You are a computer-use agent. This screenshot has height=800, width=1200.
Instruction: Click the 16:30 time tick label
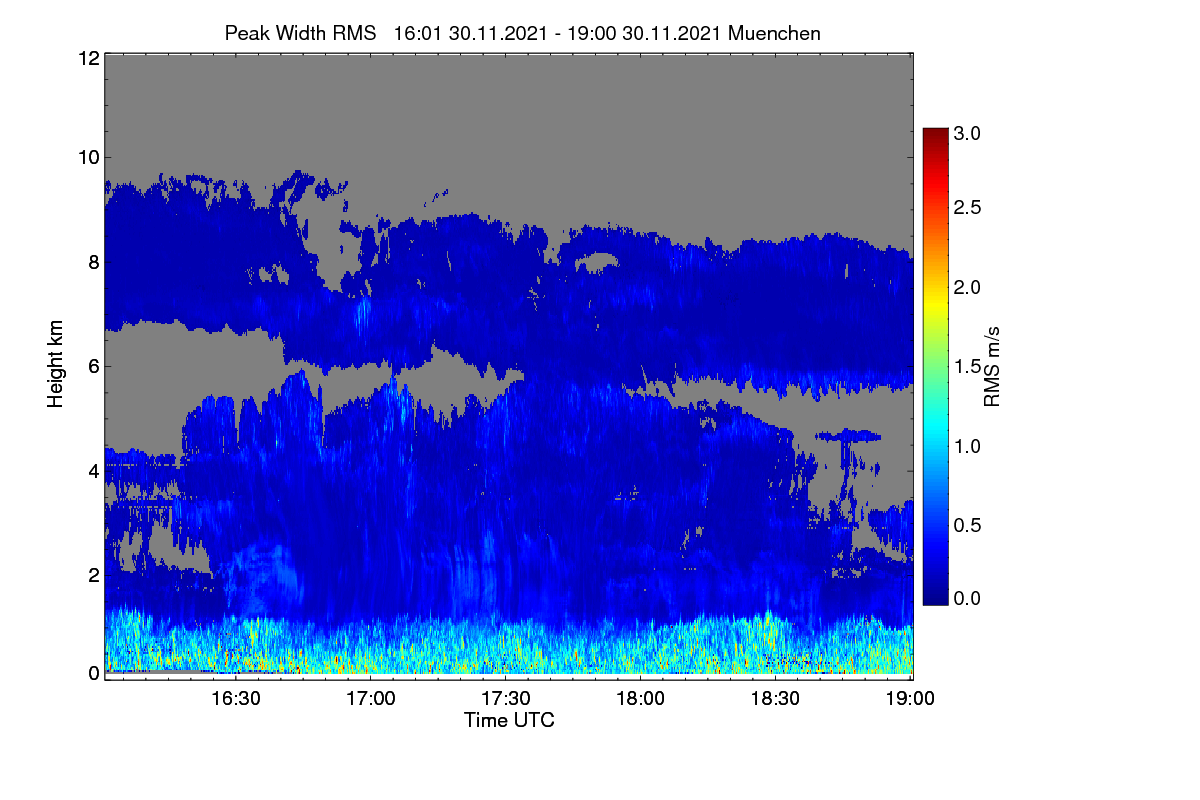236,699
